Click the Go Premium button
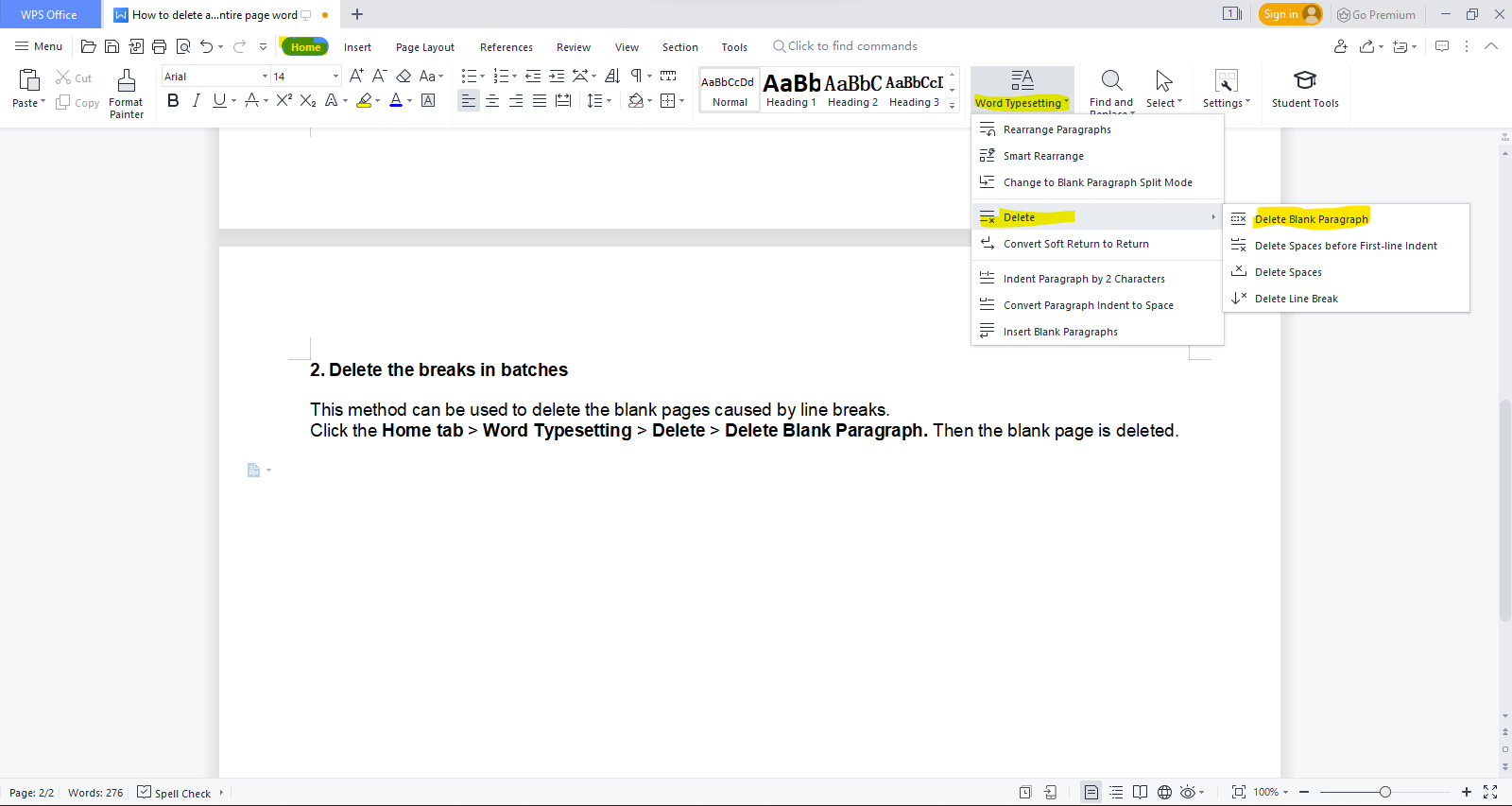The width and height of the screenshot is (1512, 806). coord(1376,14)
